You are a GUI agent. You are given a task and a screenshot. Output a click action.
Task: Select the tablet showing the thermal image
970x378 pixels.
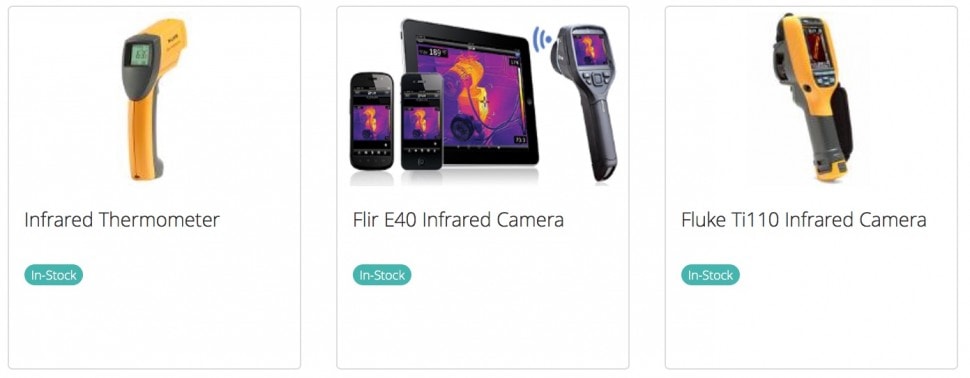[470, 92]
